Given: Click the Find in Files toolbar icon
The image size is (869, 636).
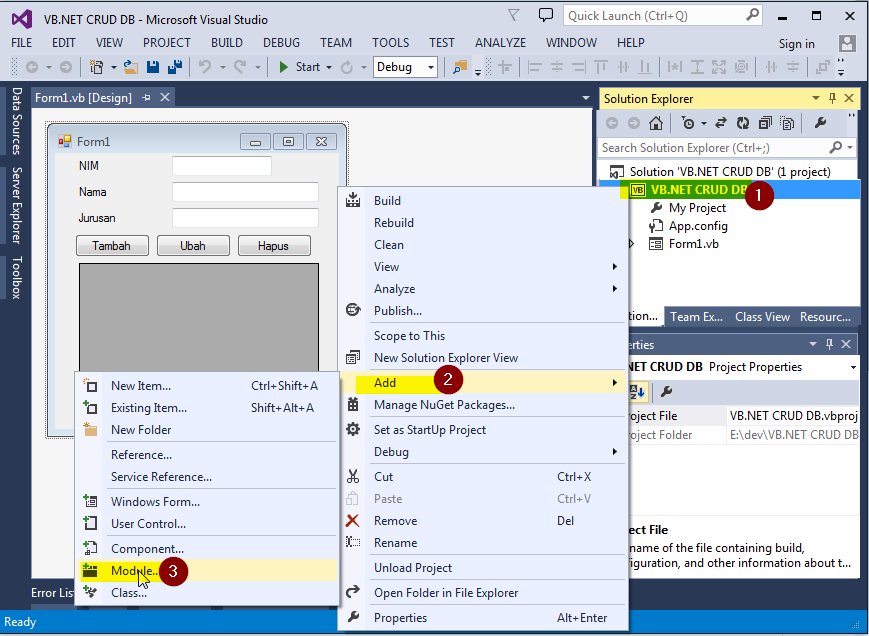Looking at the screenshot, I should [460, 67].
